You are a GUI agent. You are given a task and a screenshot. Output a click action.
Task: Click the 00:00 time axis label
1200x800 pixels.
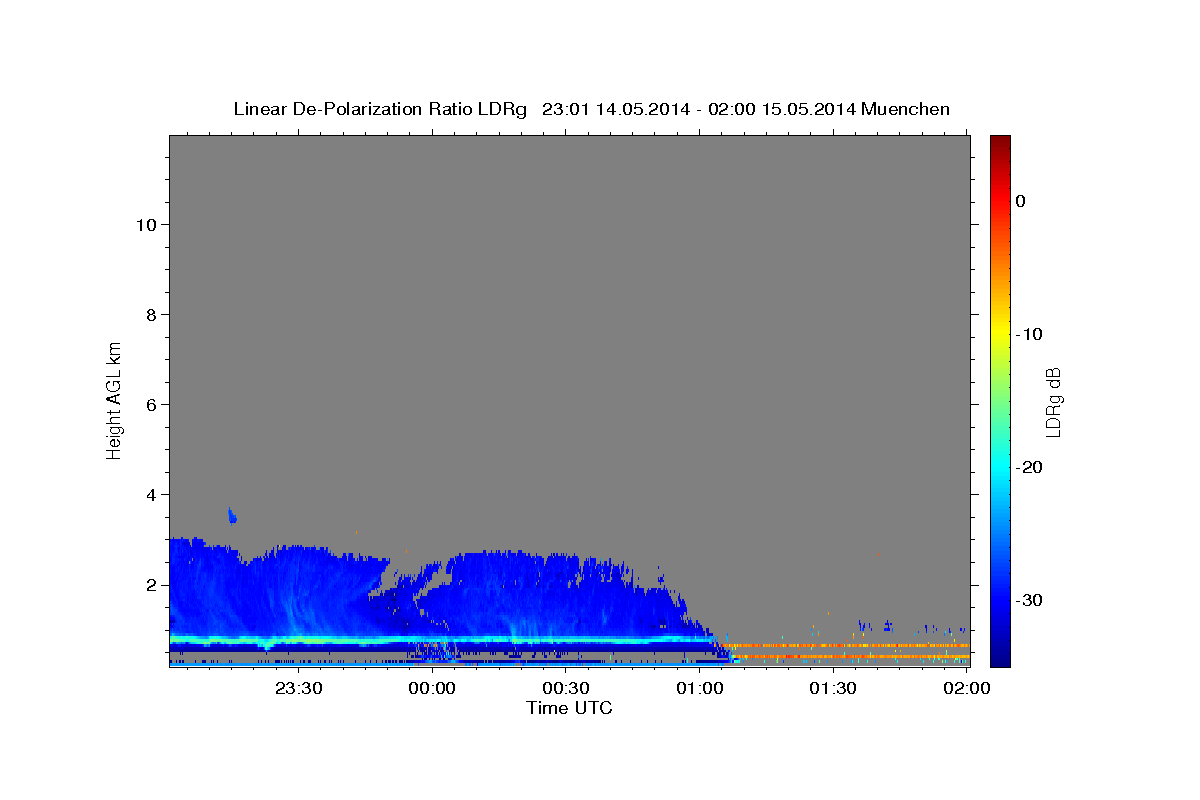(x=432, y=688)
